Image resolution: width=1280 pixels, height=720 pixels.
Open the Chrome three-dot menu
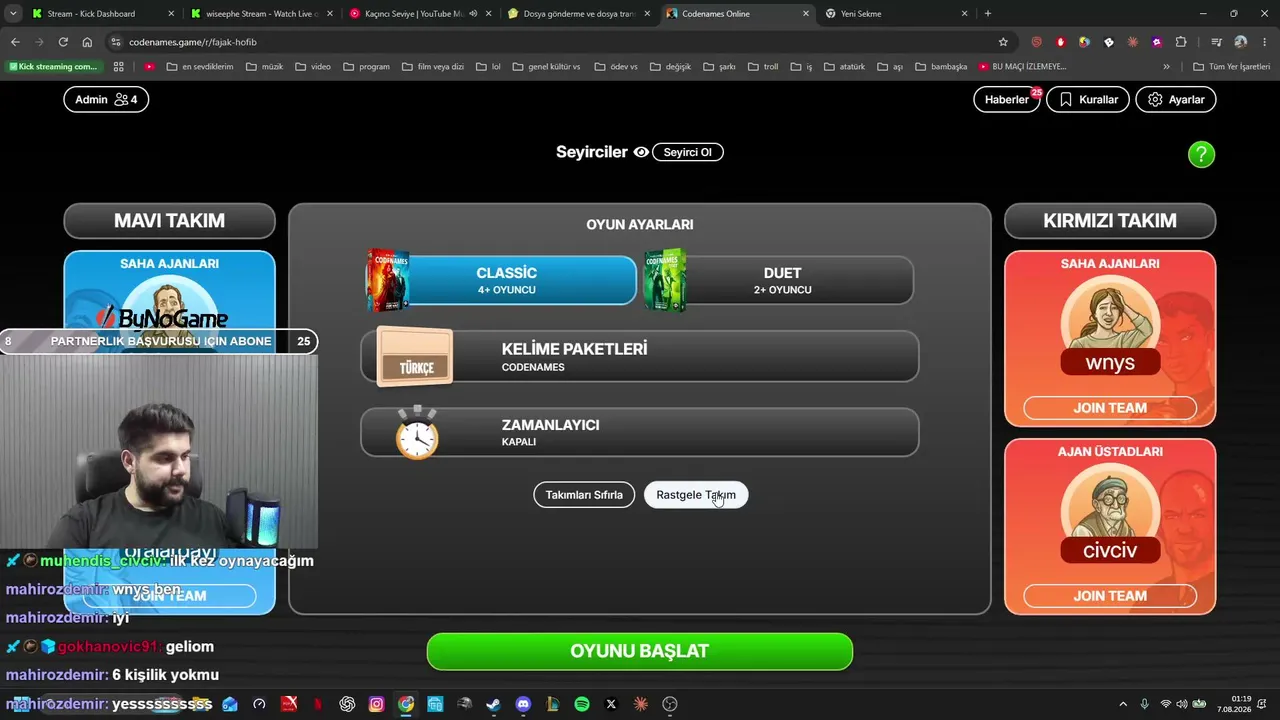1265,42
